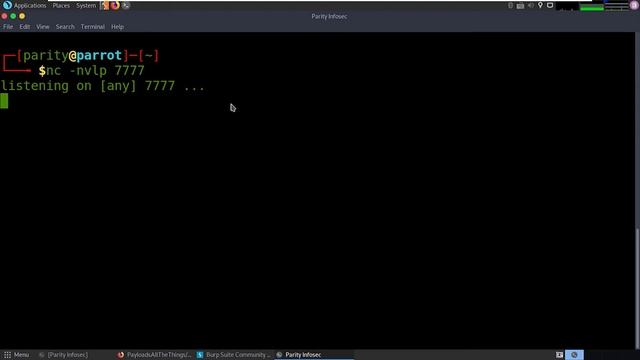Image resolution: width=640 pixels, height=360 pixels.
Task: Click the green window control button
Action: (13, 16)
